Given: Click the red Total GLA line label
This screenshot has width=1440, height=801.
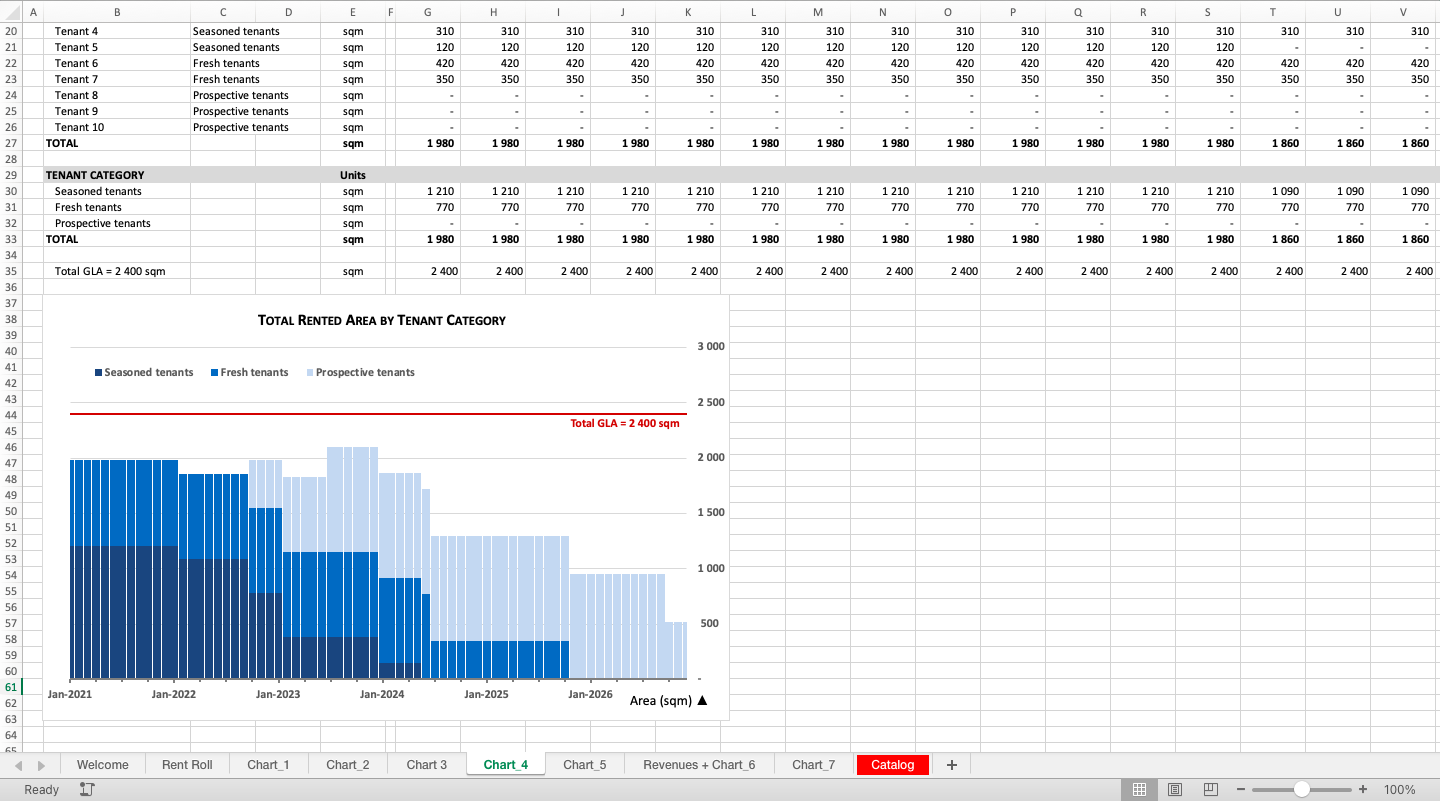Looking at the screenshot, I should pyautogui.click(x=624, y=423).
